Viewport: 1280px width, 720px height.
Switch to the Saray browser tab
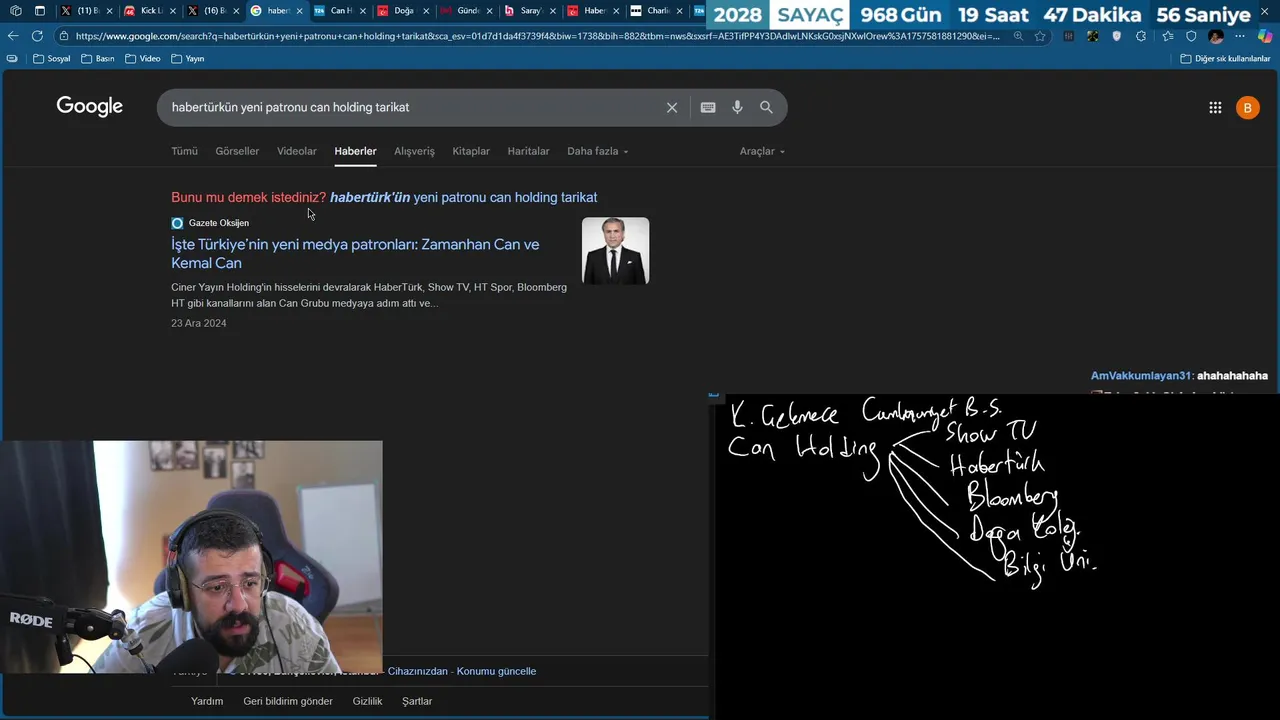click(530, 11)
